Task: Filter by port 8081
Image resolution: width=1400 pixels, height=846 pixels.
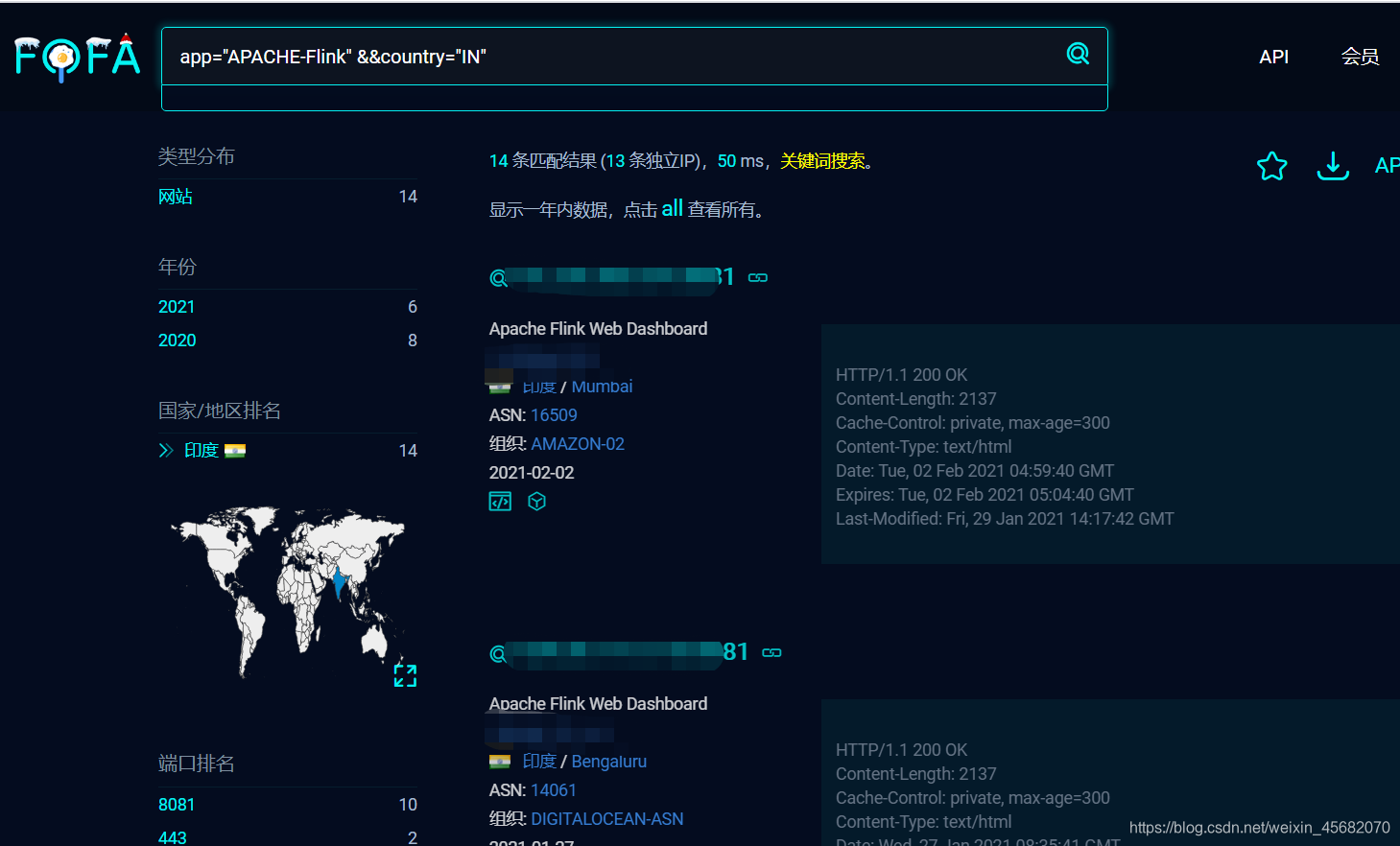Action: 177,805
